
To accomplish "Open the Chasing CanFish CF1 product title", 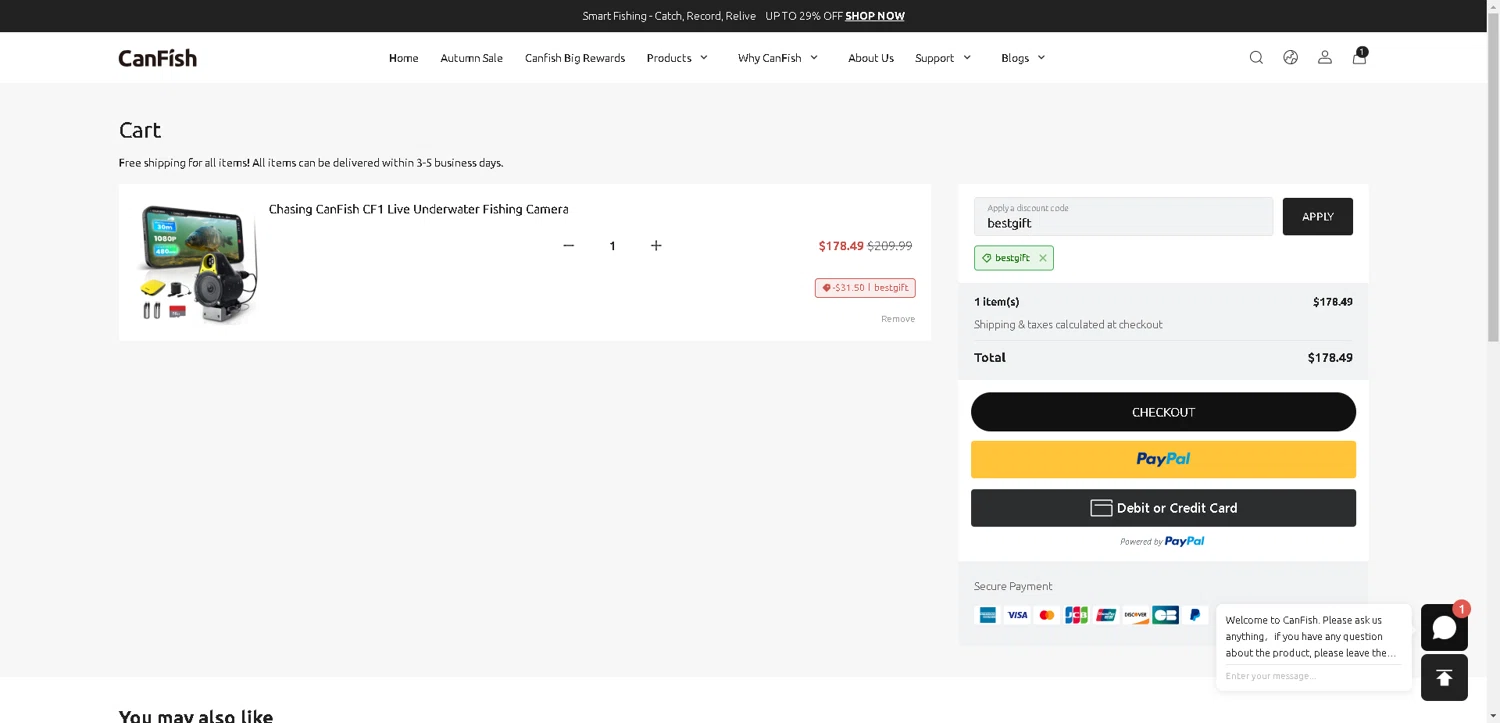I will (418, 209).
